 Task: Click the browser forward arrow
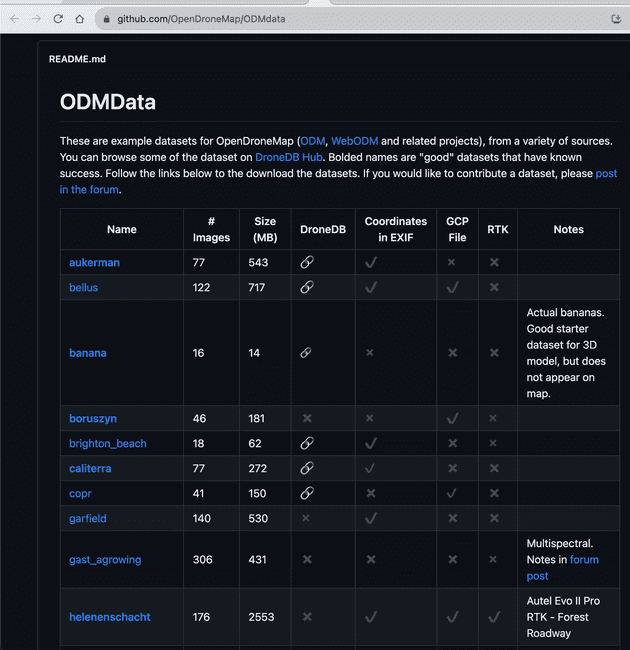tap(36, 19)
